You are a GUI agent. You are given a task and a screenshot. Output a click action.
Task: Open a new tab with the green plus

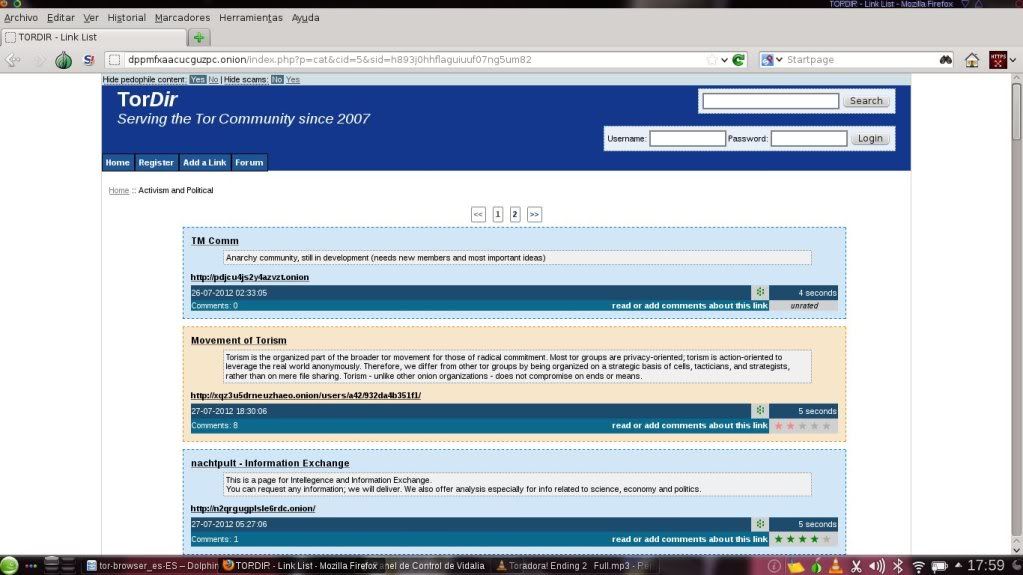coord(199,37)
